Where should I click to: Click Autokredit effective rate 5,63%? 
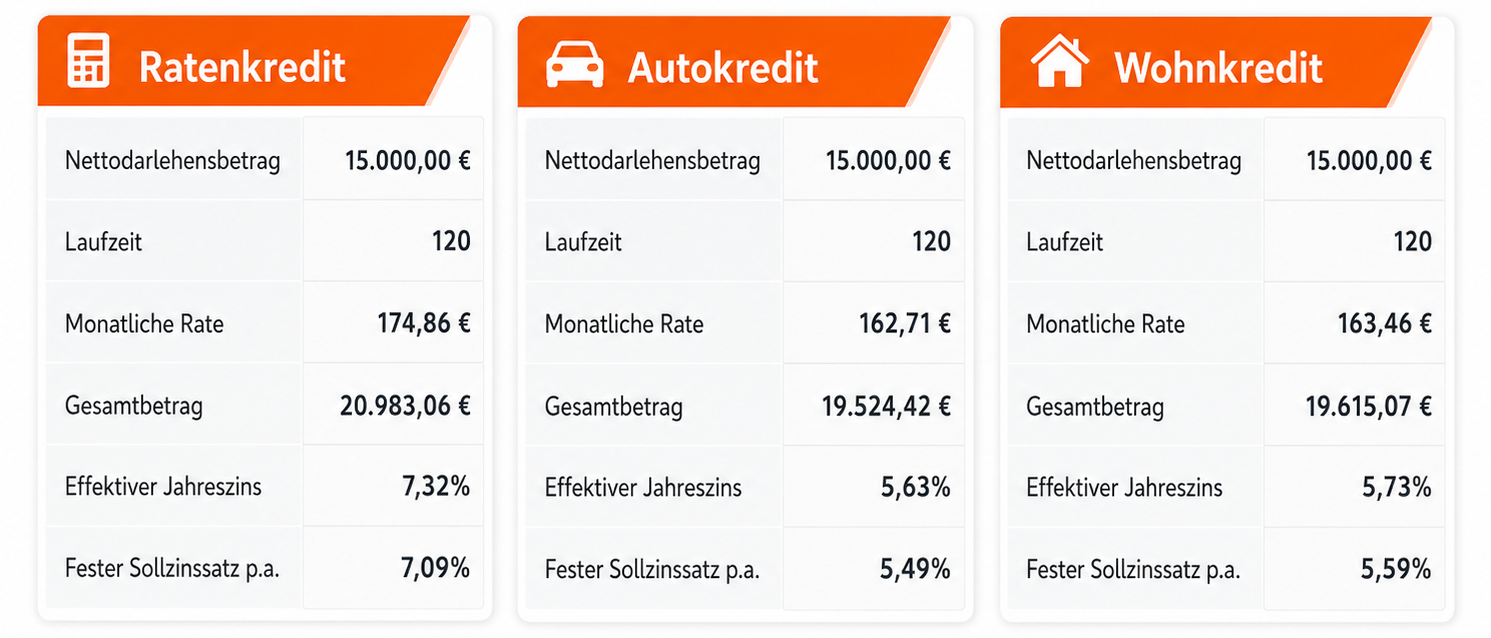915,487
